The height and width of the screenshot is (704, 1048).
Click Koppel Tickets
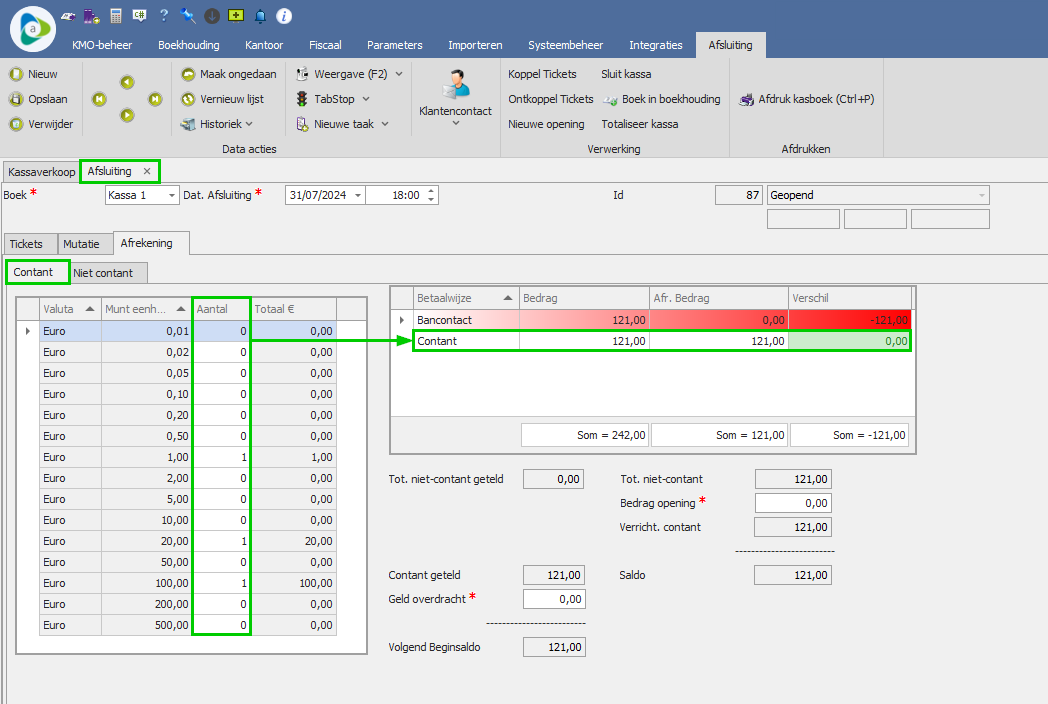click(x=542, y=74)
